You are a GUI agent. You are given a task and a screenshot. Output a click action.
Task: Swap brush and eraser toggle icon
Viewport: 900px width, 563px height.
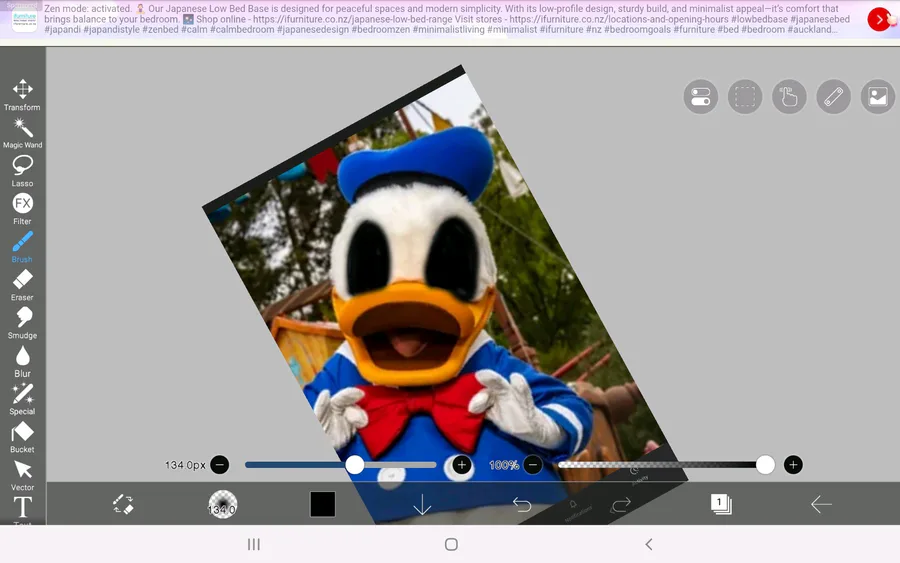pos(123,504)
